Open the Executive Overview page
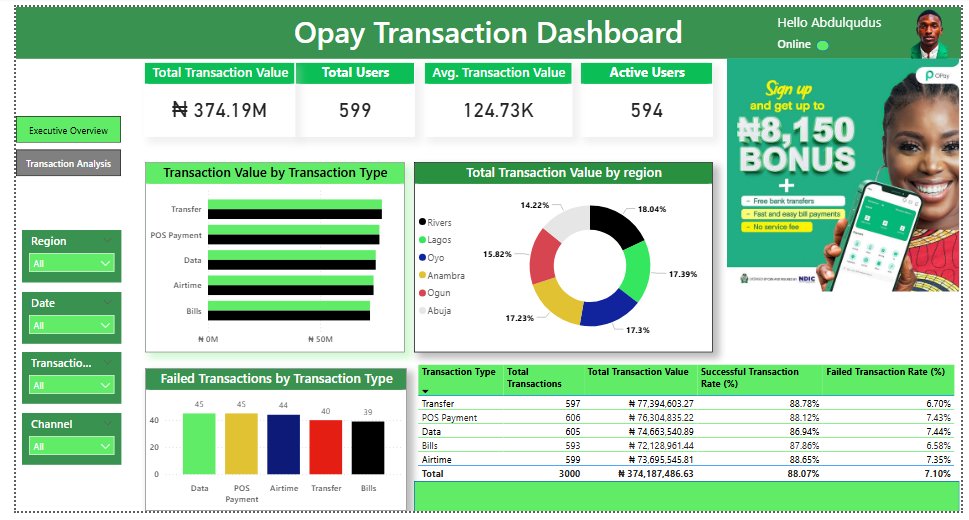 (69, 130)
